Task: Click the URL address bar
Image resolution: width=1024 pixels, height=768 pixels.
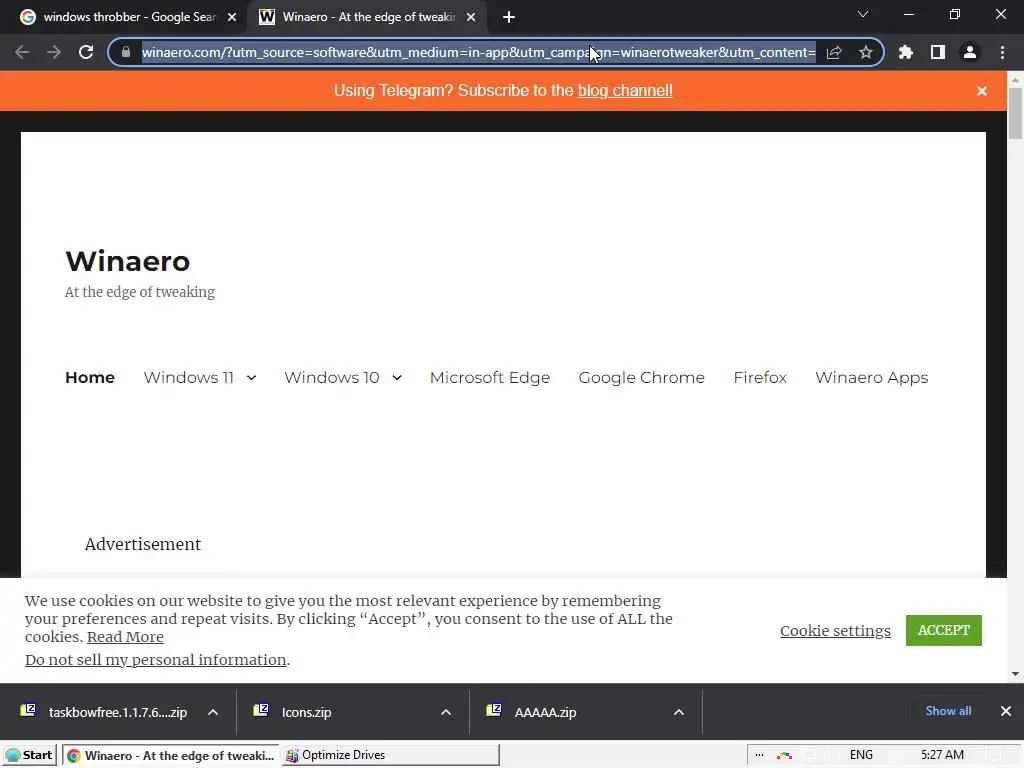Action: click(x=479, y=52)
